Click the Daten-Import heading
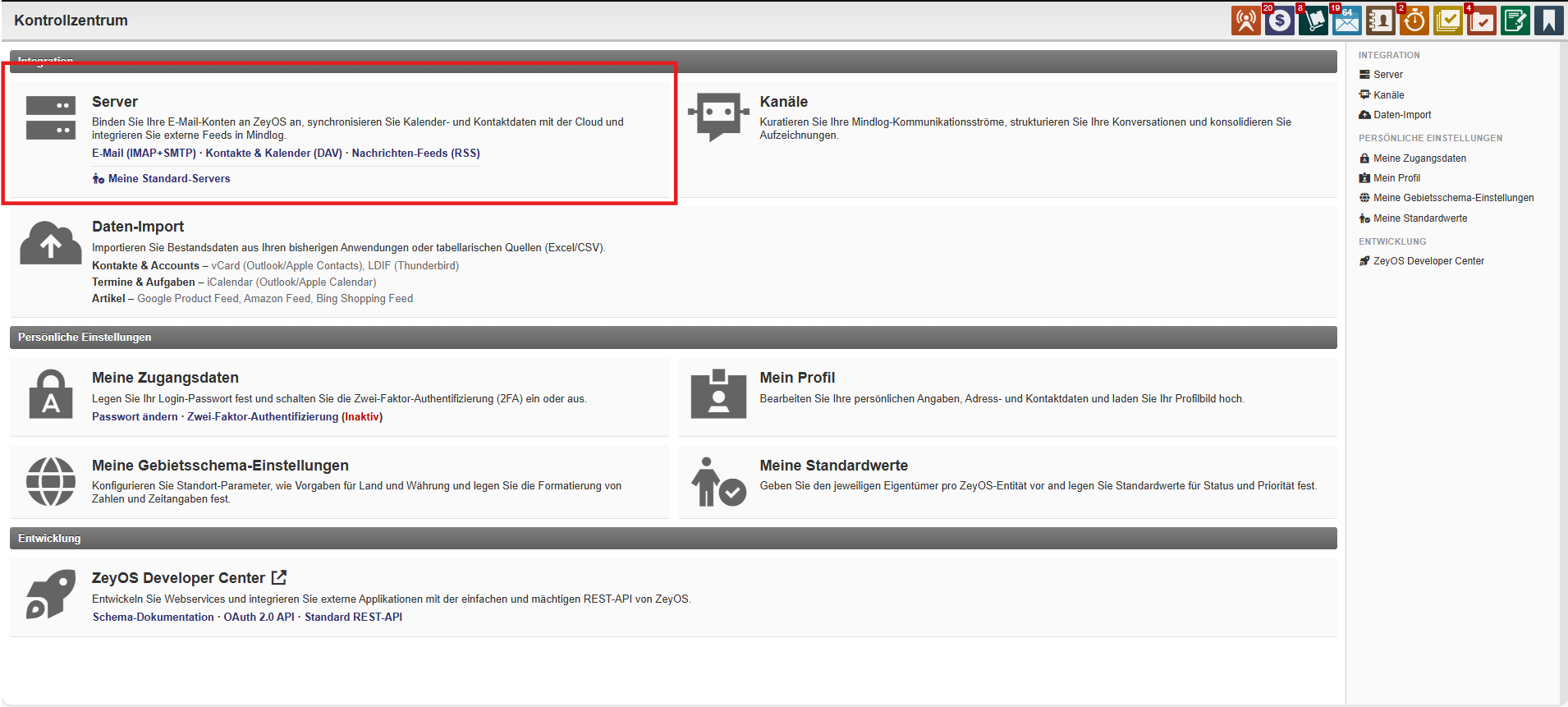 138,227
